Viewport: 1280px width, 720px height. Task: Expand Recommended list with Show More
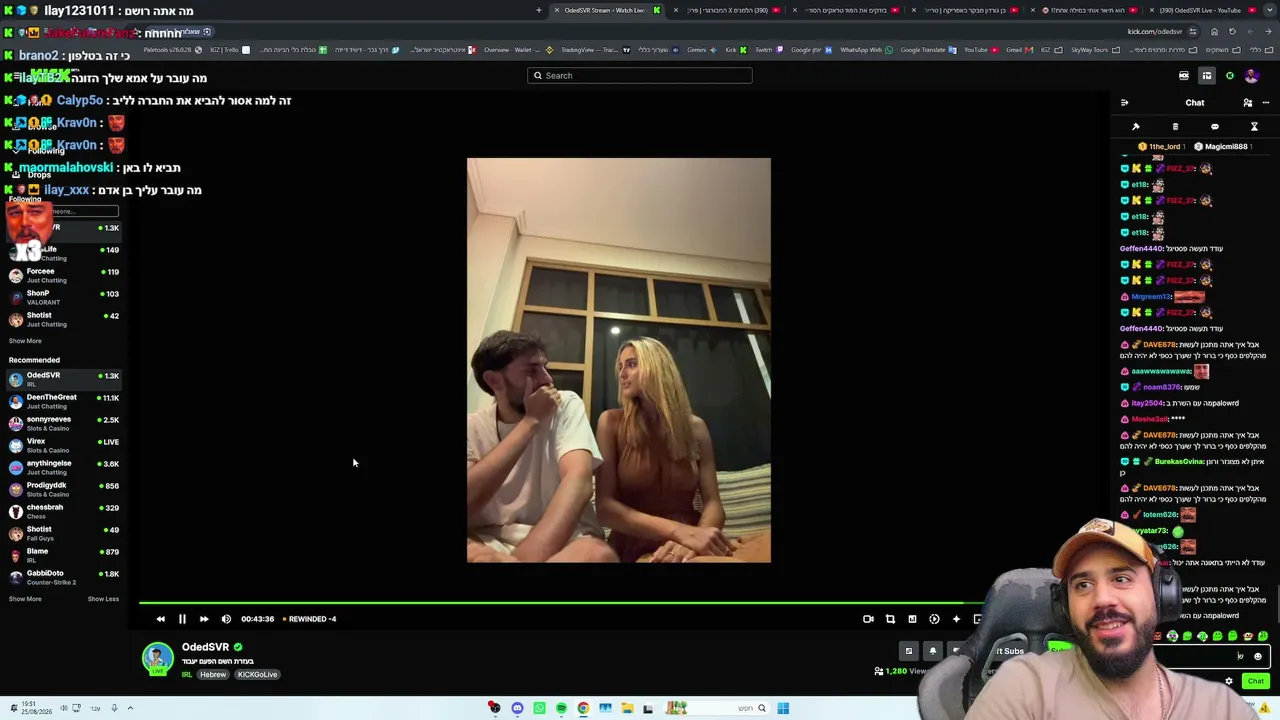coord(25,599)
